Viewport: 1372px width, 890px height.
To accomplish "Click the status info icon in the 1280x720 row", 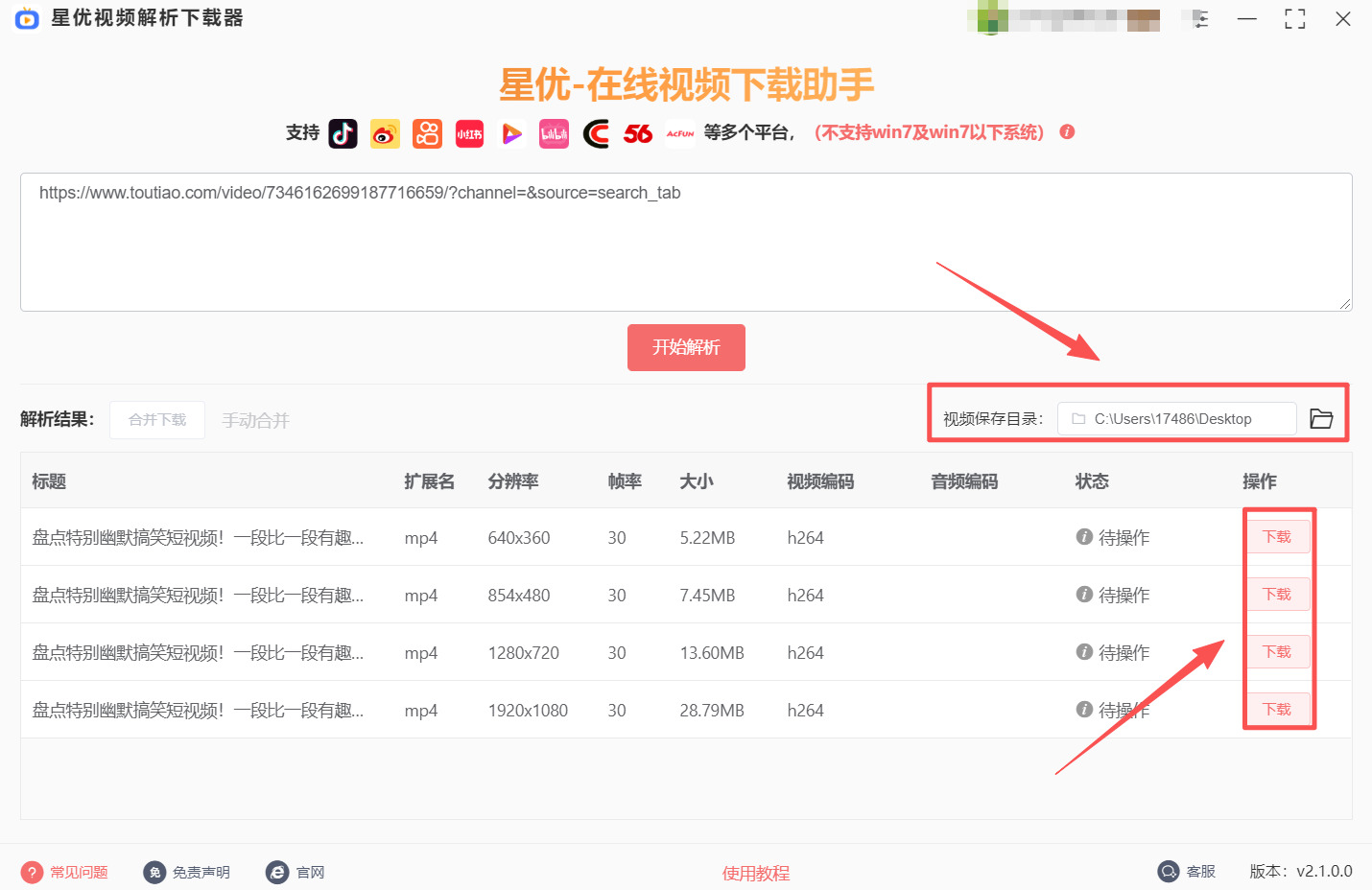I will coord(1084,652).
